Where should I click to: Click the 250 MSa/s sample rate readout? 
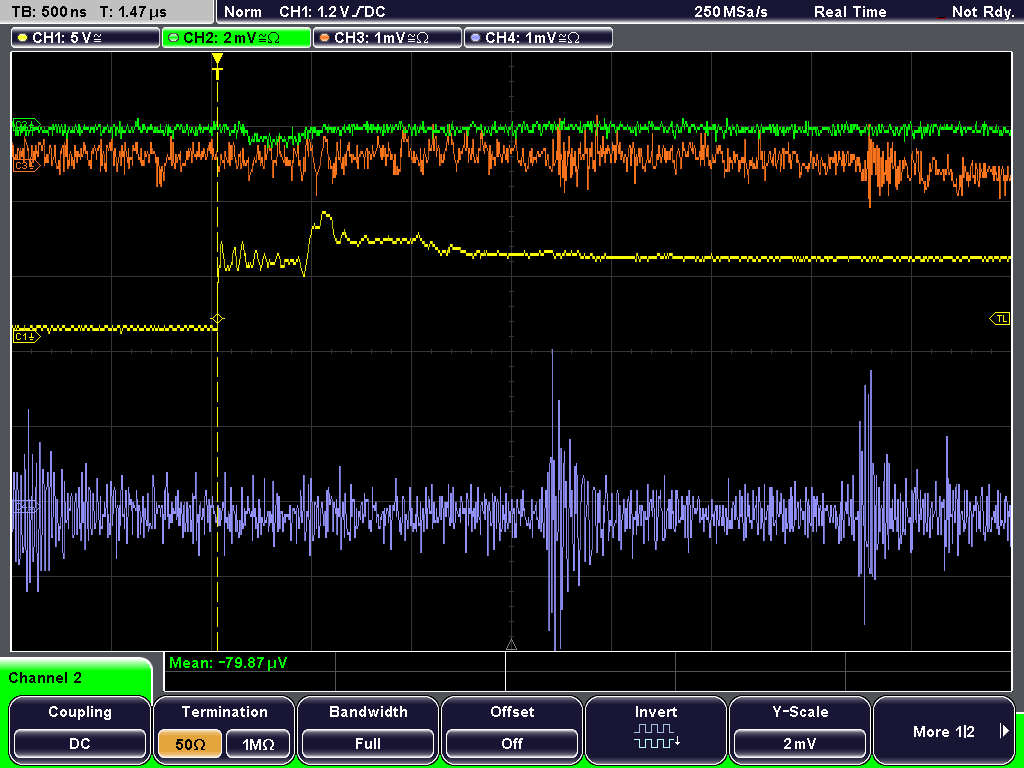731,12
